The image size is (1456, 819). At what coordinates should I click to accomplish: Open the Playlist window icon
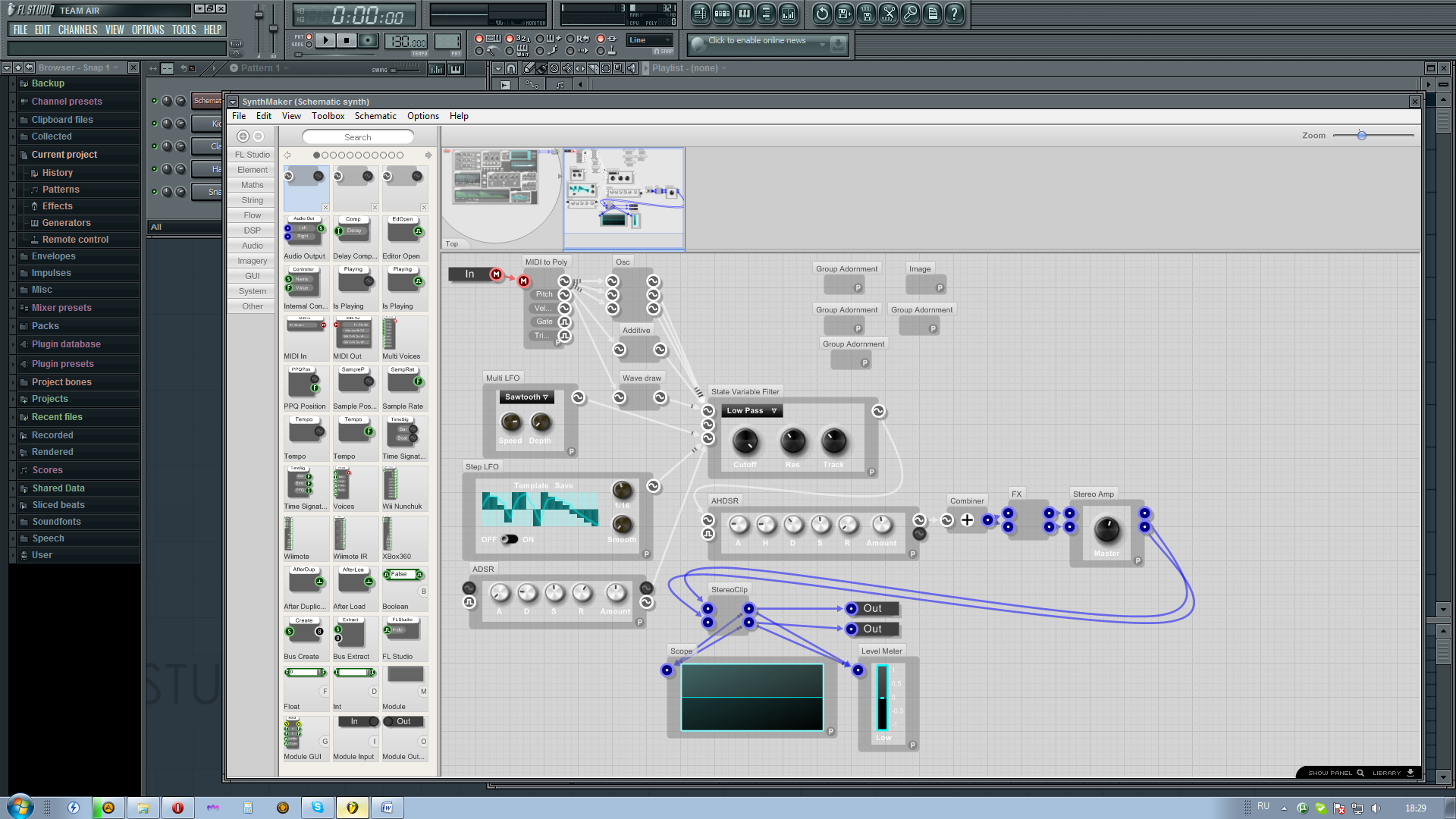click(700, 13)
